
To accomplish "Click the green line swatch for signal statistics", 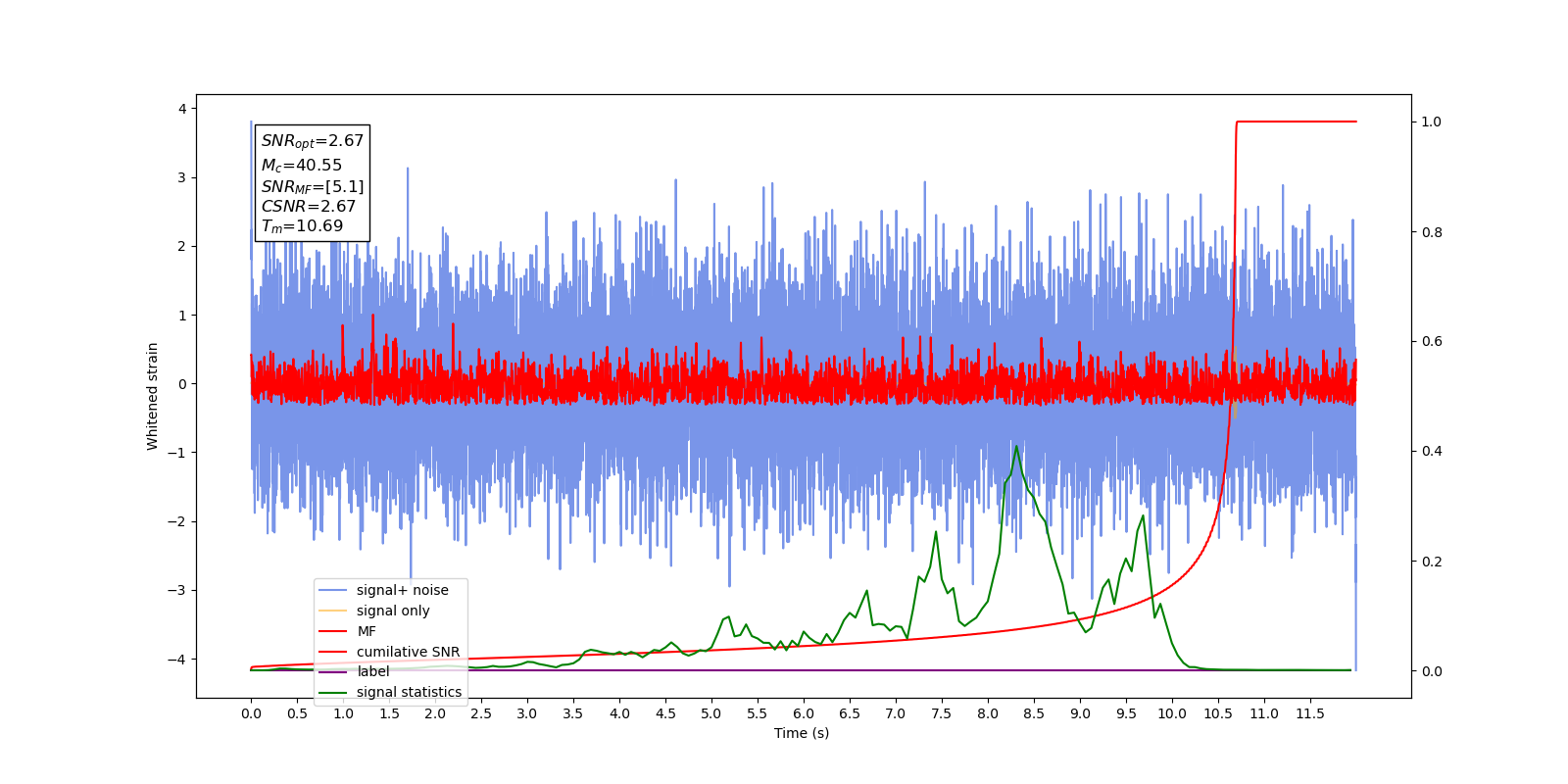I will [x=333, y=692].
